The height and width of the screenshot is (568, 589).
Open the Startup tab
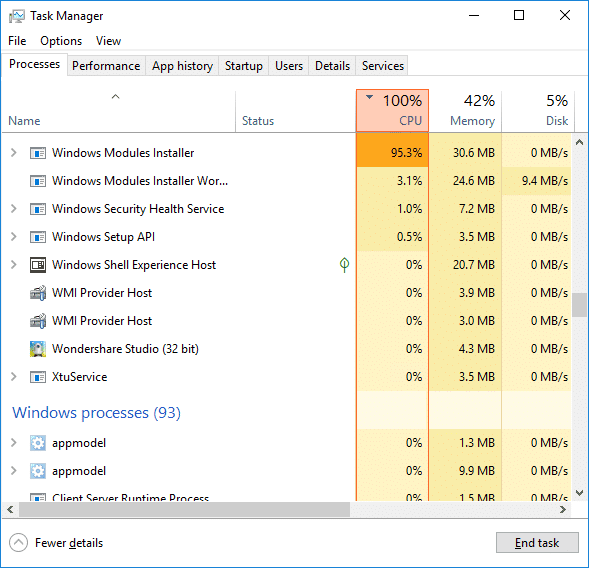click(244, 66)
